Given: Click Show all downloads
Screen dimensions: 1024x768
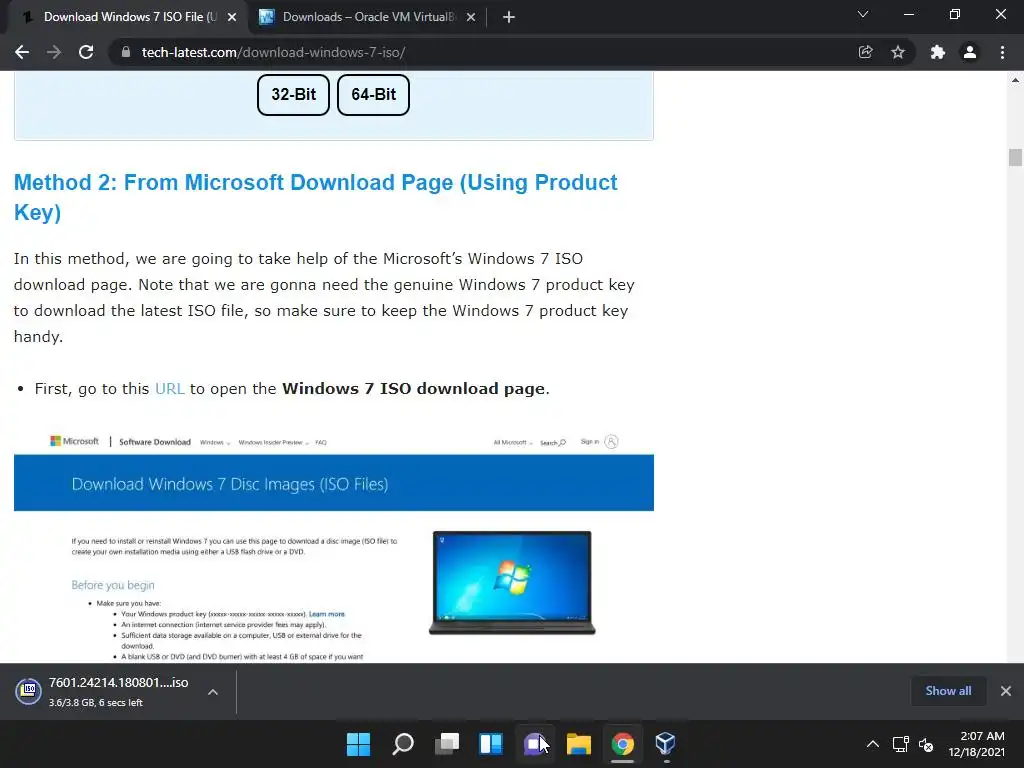Looking at the screenshot, I should point(948,691).
